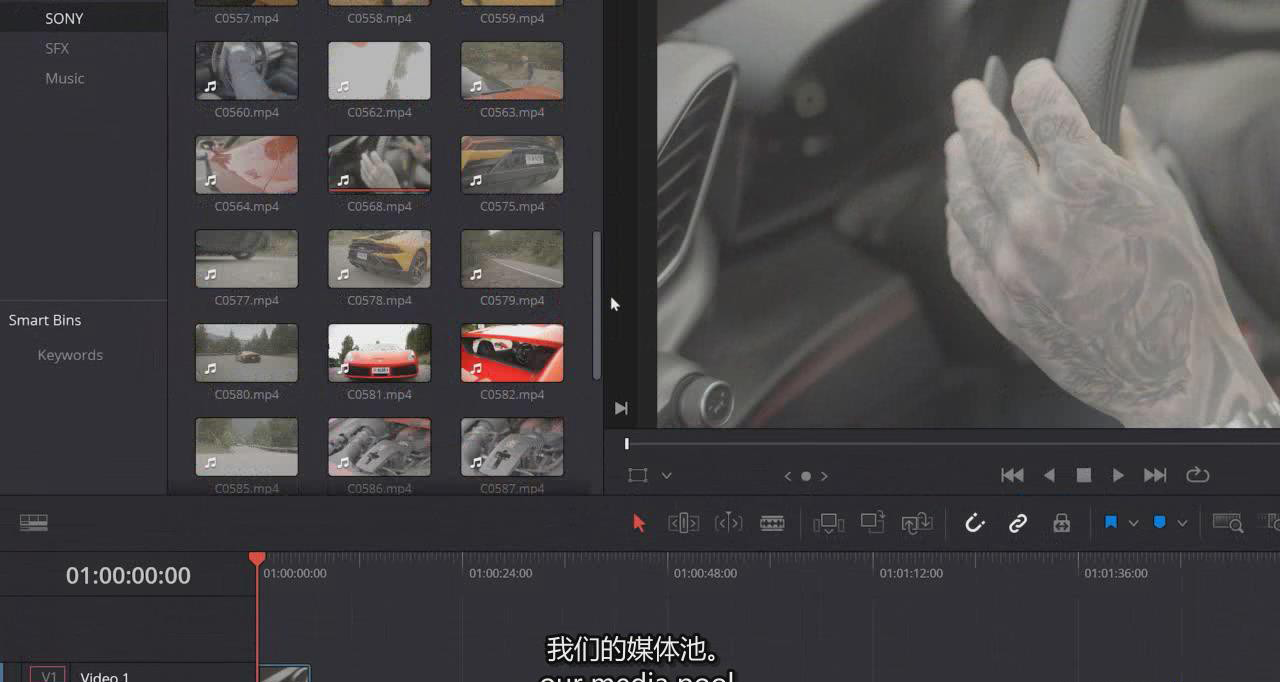Image resolution: width=1280 pixels, height=682 pixels.
Task: Select the Blade Edit Mode tool
Action: point(772,523)
